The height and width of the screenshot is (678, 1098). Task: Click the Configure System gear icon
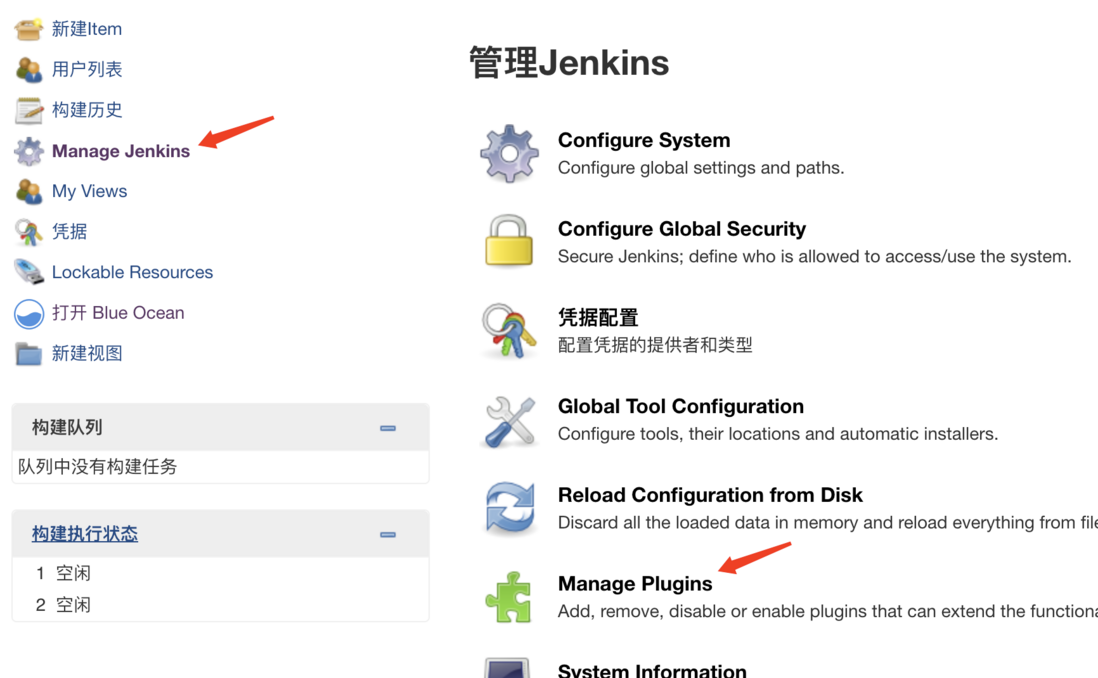click(510, 153)
